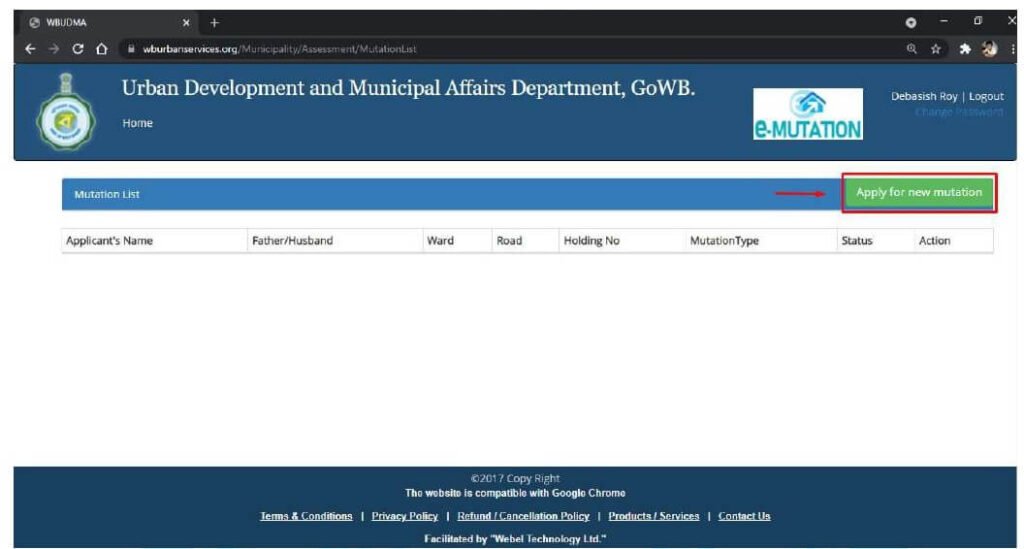
Task: Open a new tab with plus icon
Action: tap(214, 23)
